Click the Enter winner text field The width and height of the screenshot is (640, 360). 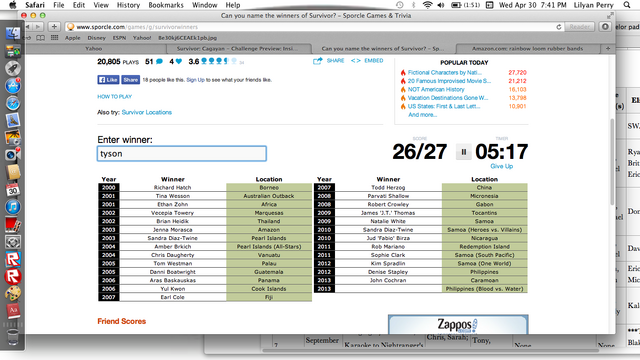point(182,154)
